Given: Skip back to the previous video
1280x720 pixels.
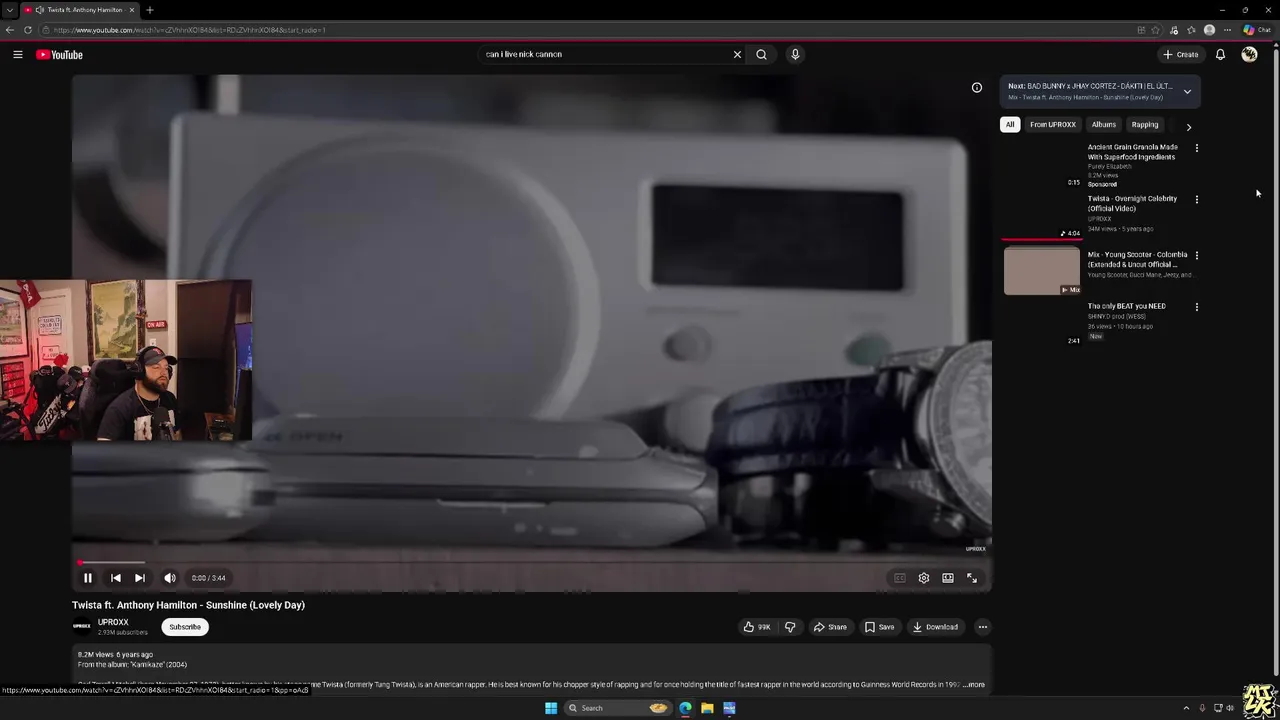Looking at the screenshot, I should [x=116, y=578].
